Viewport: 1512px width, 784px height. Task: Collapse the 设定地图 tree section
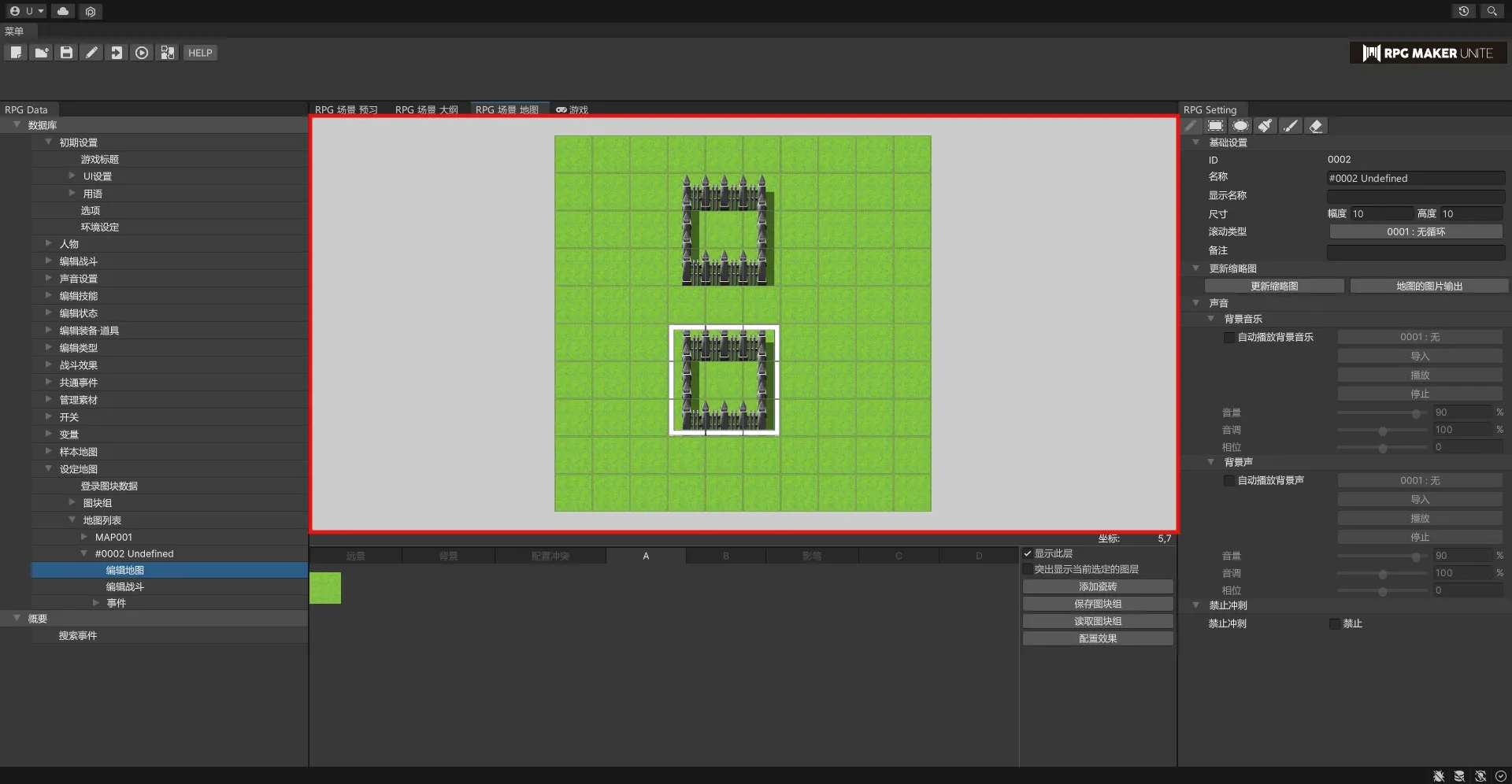click(x=49, y=469)
